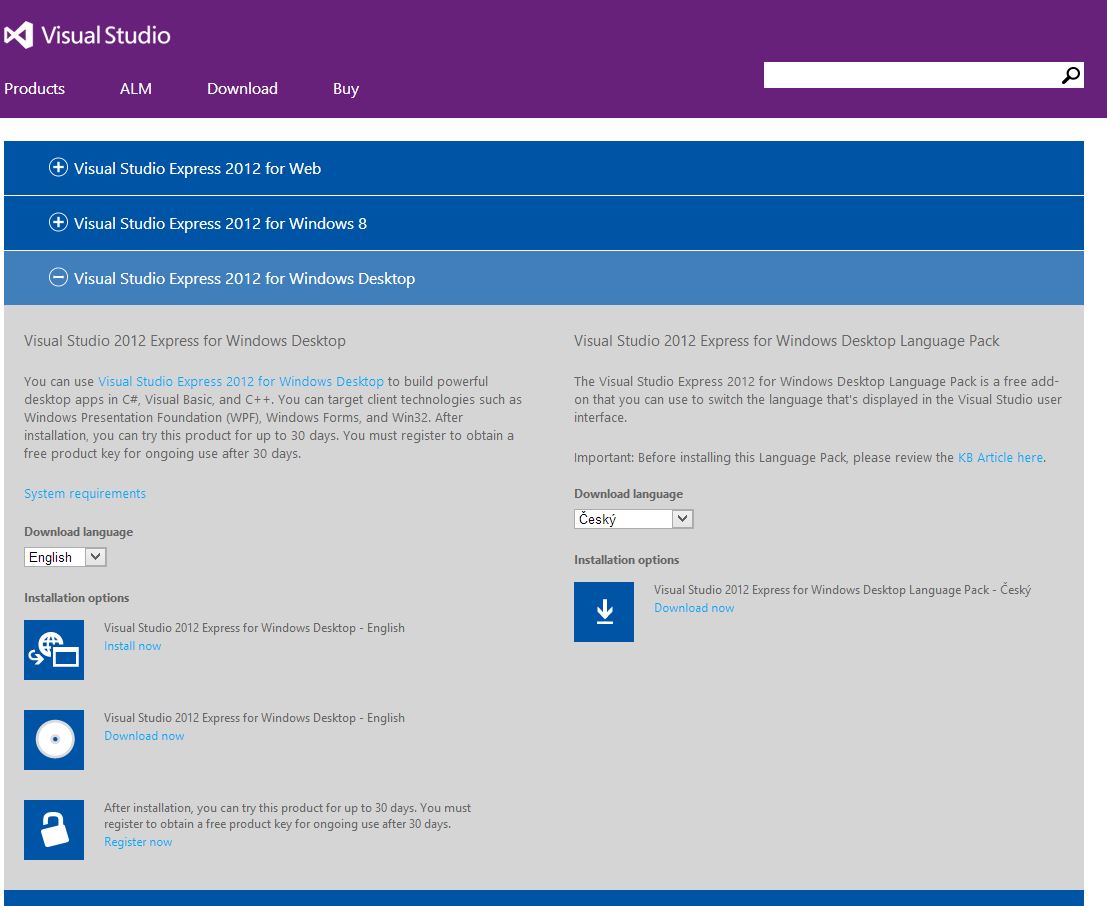Open the KB Article here link
The height and width of the screenshot is (906, 1107).
click(x=999, y=457)
